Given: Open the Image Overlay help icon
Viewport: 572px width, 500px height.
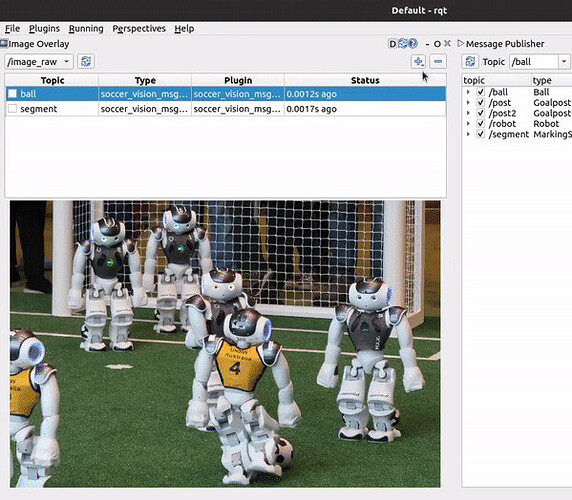Looking at the screenshot, I should [413, 43].
